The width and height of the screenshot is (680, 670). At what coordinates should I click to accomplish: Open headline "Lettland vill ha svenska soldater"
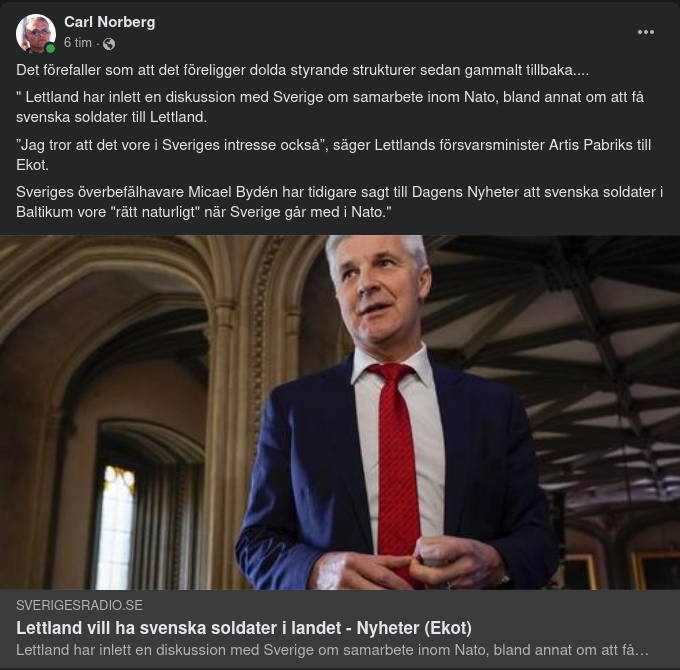click(243, 627)
